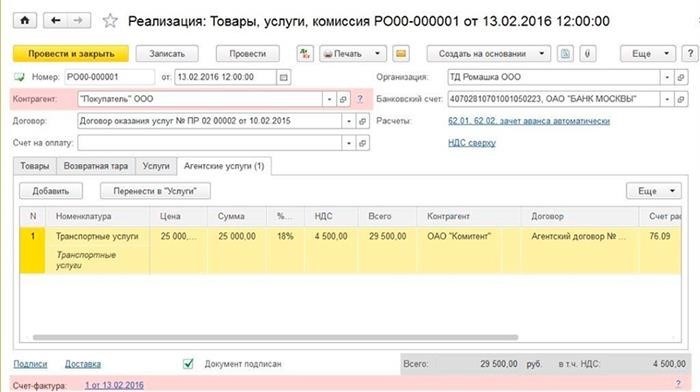
Task: Click the yellow envelope email icon
Action: (401, 54)
